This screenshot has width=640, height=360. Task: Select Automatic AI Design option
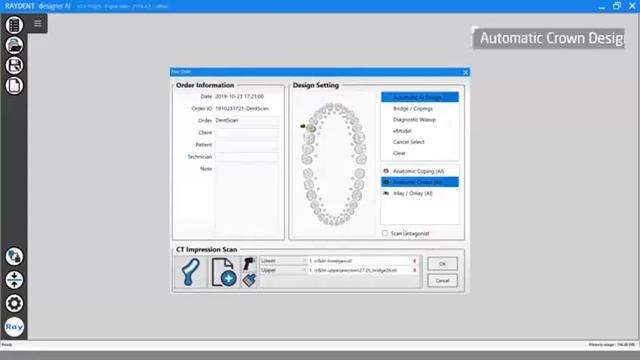coord(420,97)
